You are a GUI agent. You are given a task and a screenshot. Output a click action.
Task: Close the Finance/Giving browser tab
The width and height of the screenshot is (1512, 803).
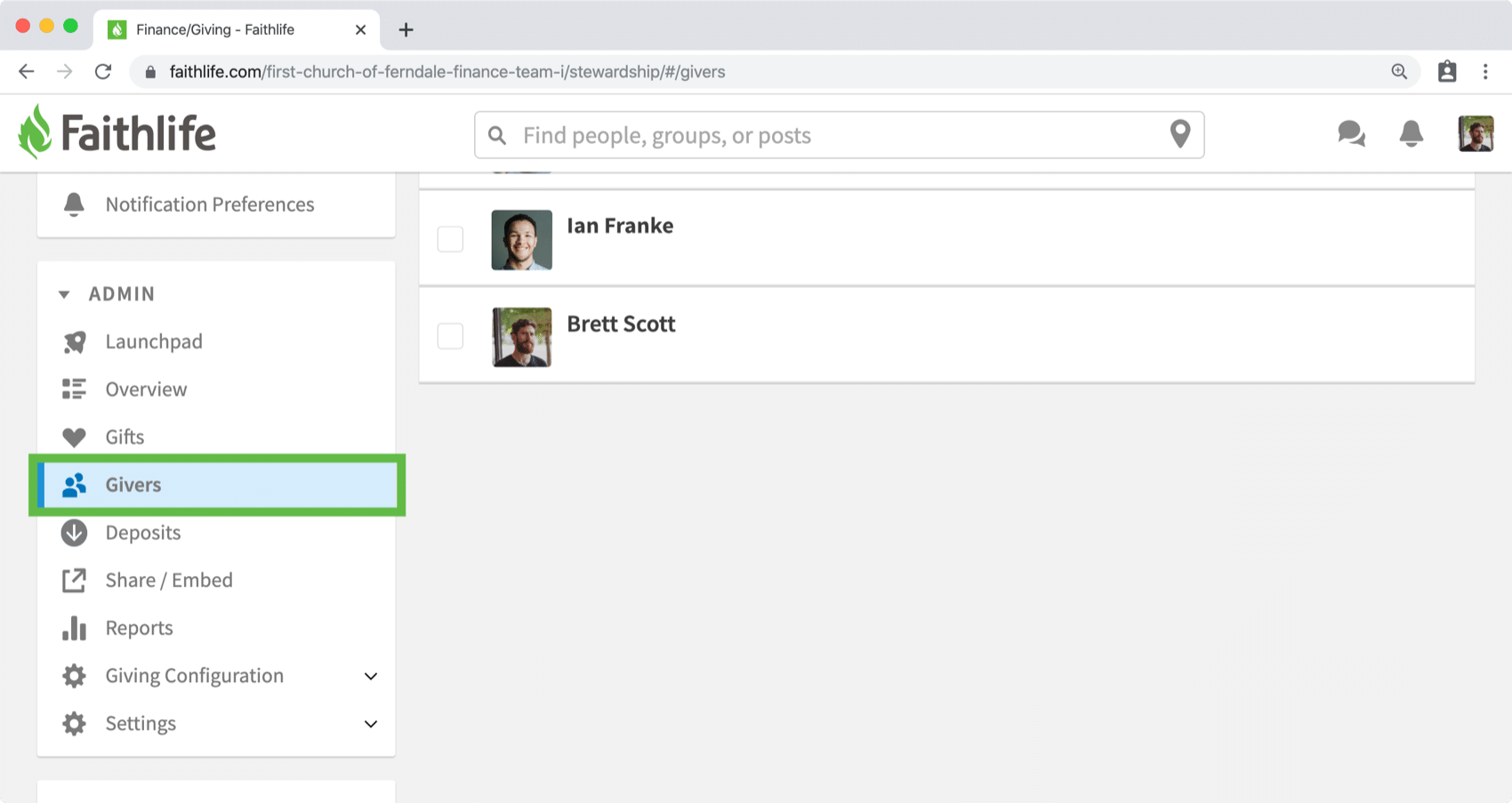coord(360,29)
